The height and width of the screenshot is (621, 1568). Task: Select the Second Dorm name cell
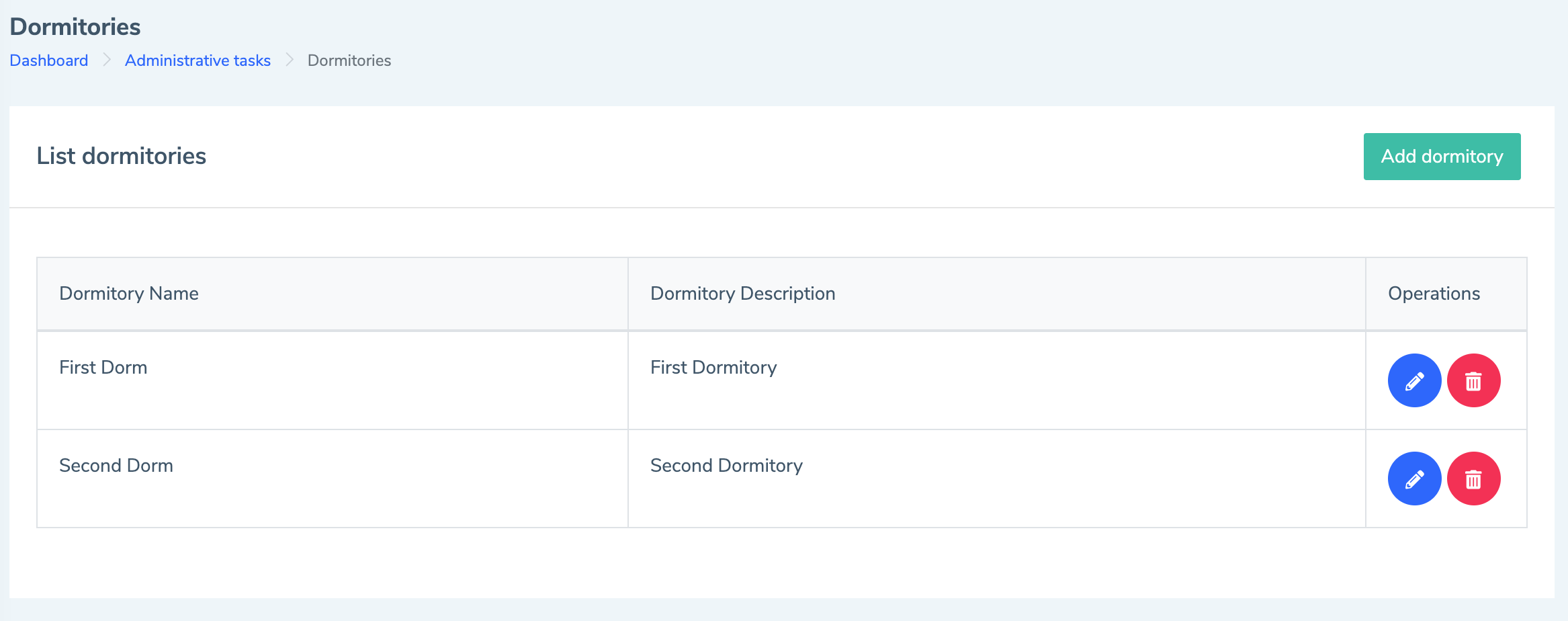coord(333,479)
